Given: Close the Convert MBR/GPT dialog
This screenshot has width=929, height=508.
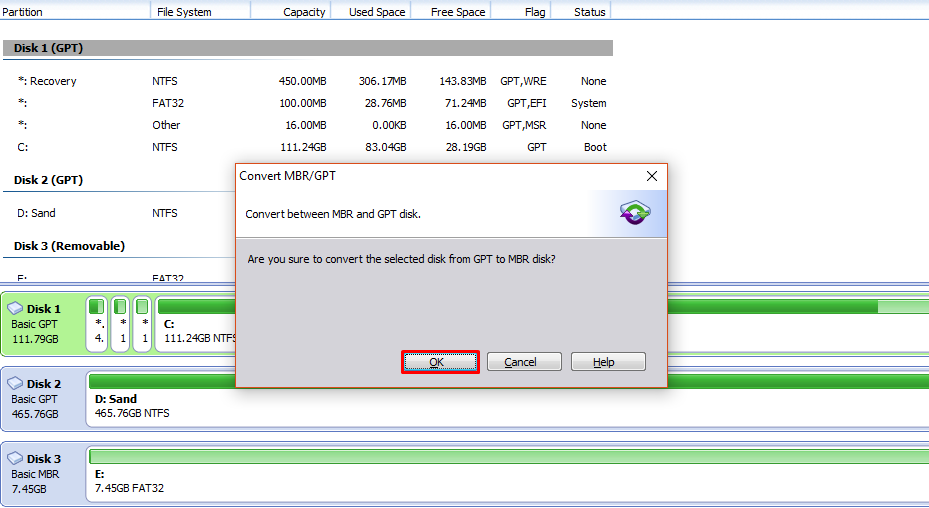Looking at the screenshot, I should point(652,176).
